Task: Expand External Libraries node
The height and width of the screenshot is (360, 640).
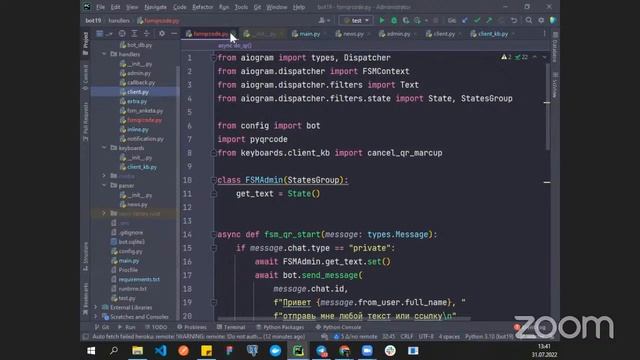Action: (96, 307)
